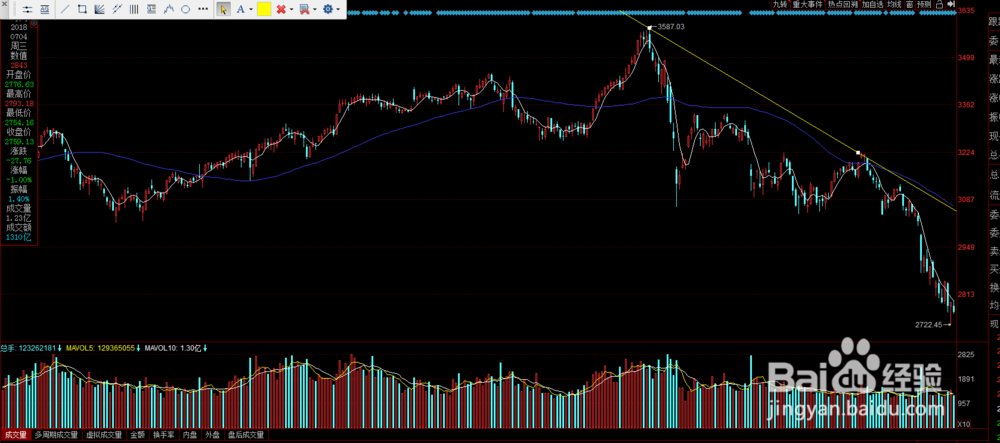Screen dimensions: 1000x443
Task: Expand text tool dropdown arrow
Action: [251, 10]
